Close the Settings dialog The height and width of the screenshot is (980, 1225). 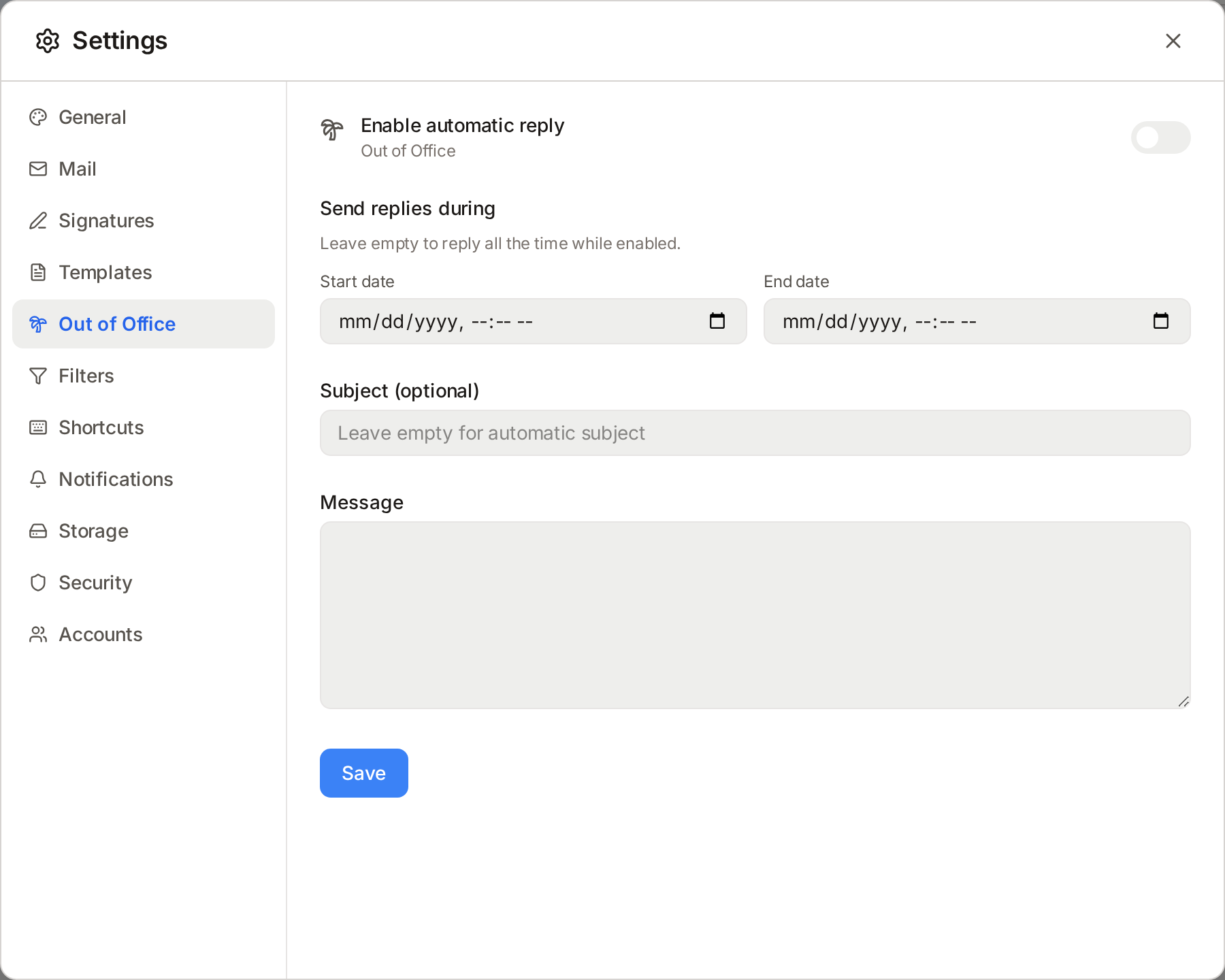point(1173,41)
